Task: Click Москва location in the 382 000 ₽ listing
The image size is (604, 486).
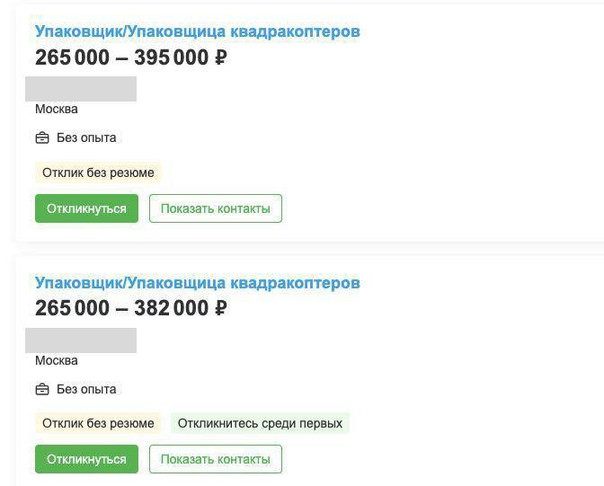Action: [x=57, y=360]
